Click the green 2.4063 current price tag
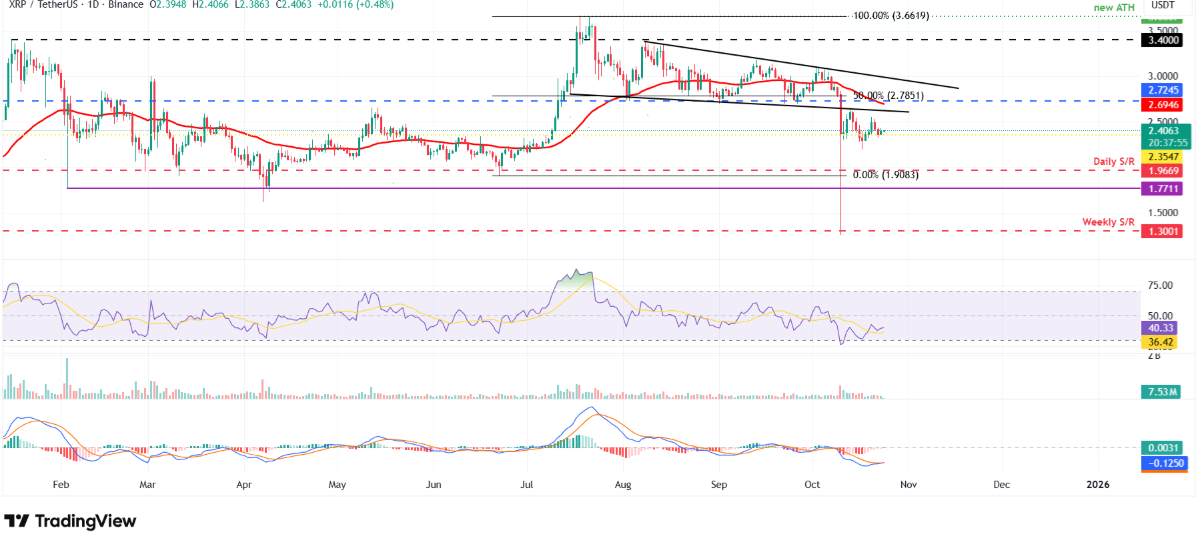 tap(1164, 130)
